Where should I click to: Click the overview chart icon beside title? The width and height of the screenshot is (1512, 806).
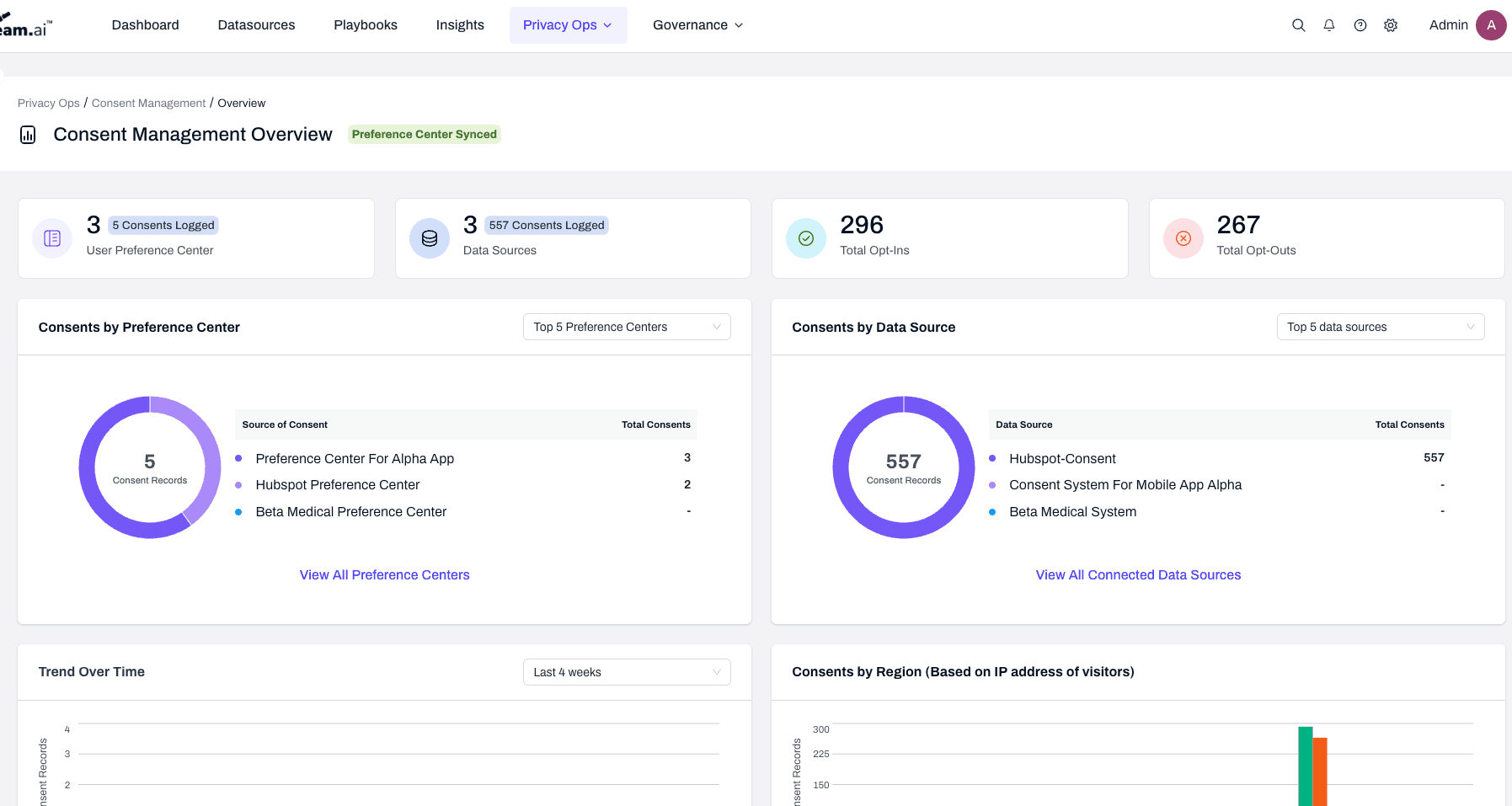tap(28, 135)
